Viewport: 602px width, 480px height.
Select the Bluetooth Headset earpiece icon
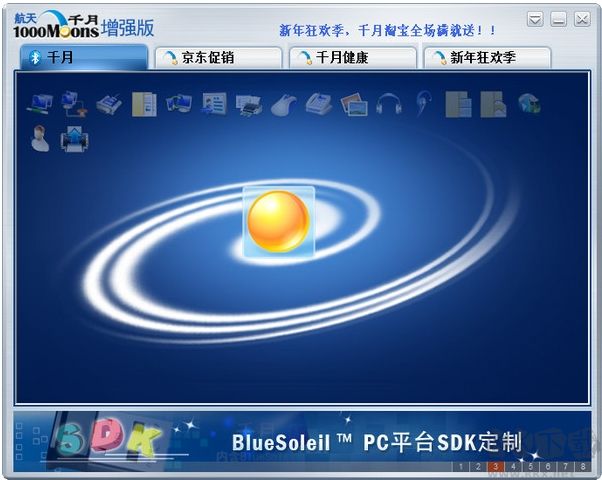click(x=424, y=104)
